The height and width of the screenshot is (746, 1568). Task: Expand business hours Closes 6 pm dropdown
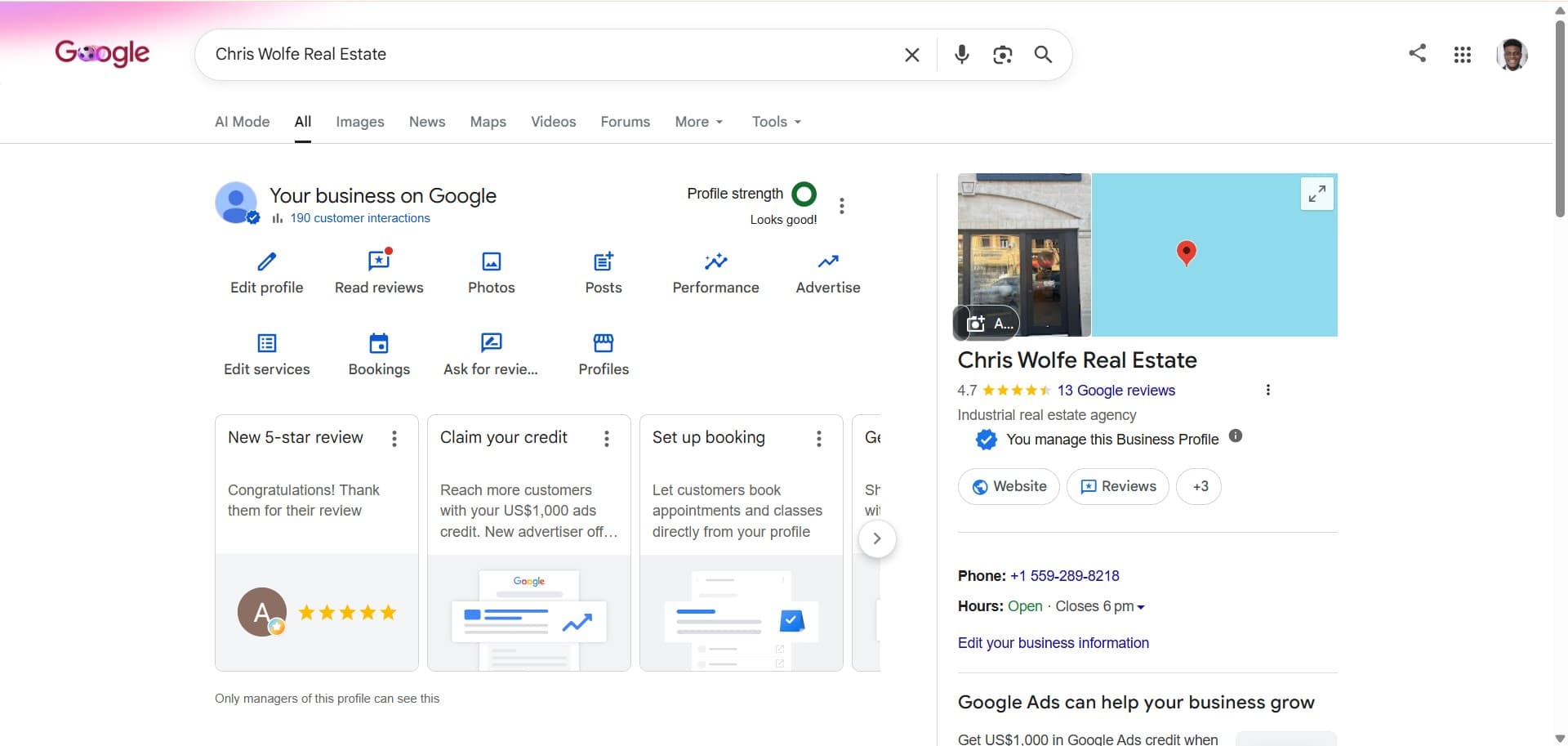pyautogui.click(x=1100, y=606)
